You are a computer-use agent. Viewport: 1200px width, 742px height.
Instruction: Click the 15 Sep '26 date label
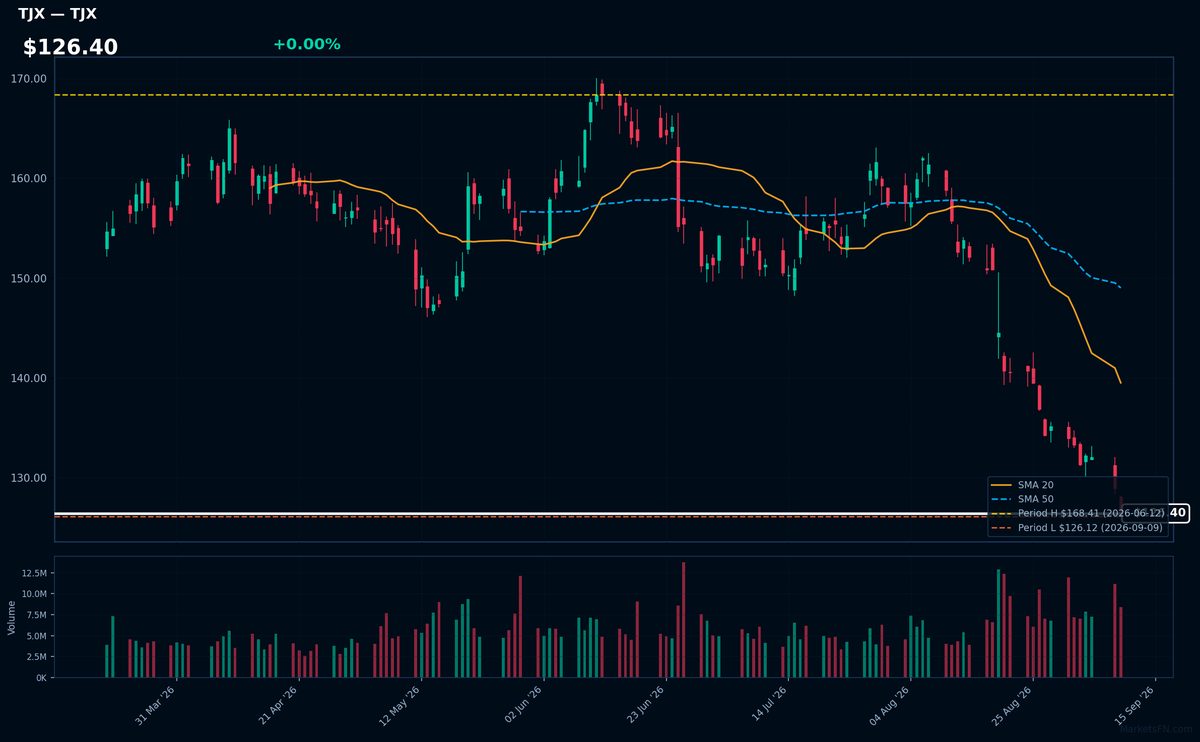(1134, 704)
